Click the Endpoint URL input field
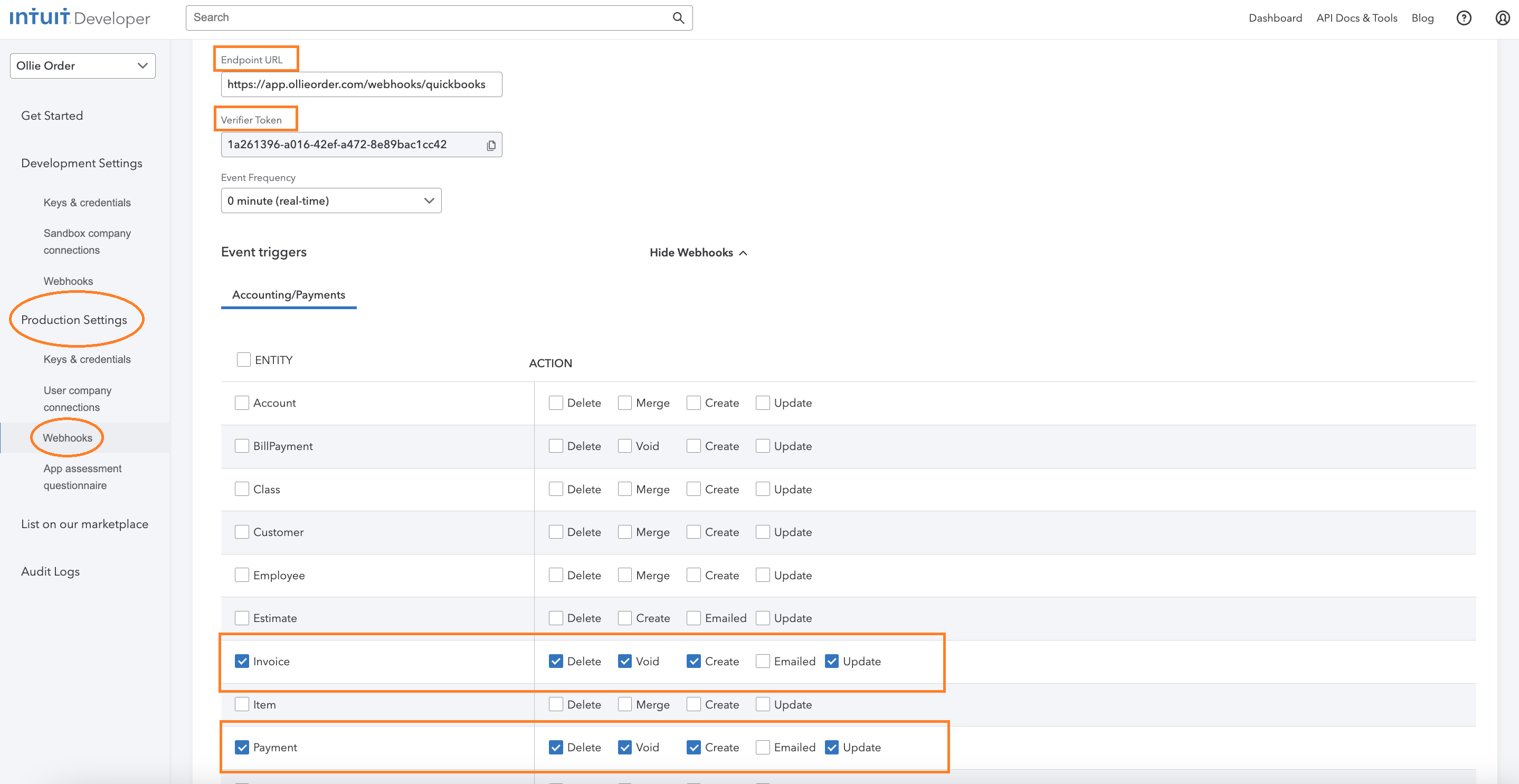 (362, 84)
